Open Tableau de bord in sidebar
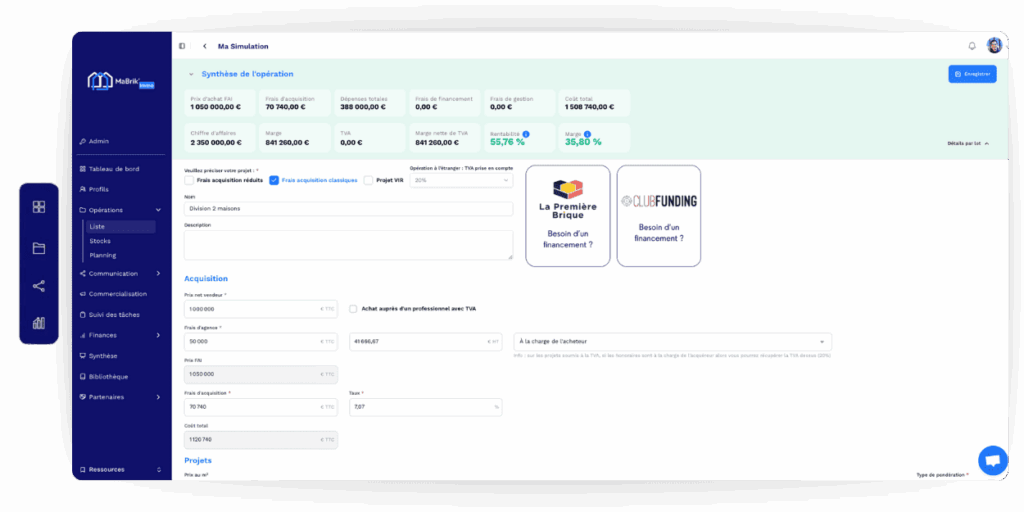The width and height of the screenshot is (1024, 512). [113, 169]
